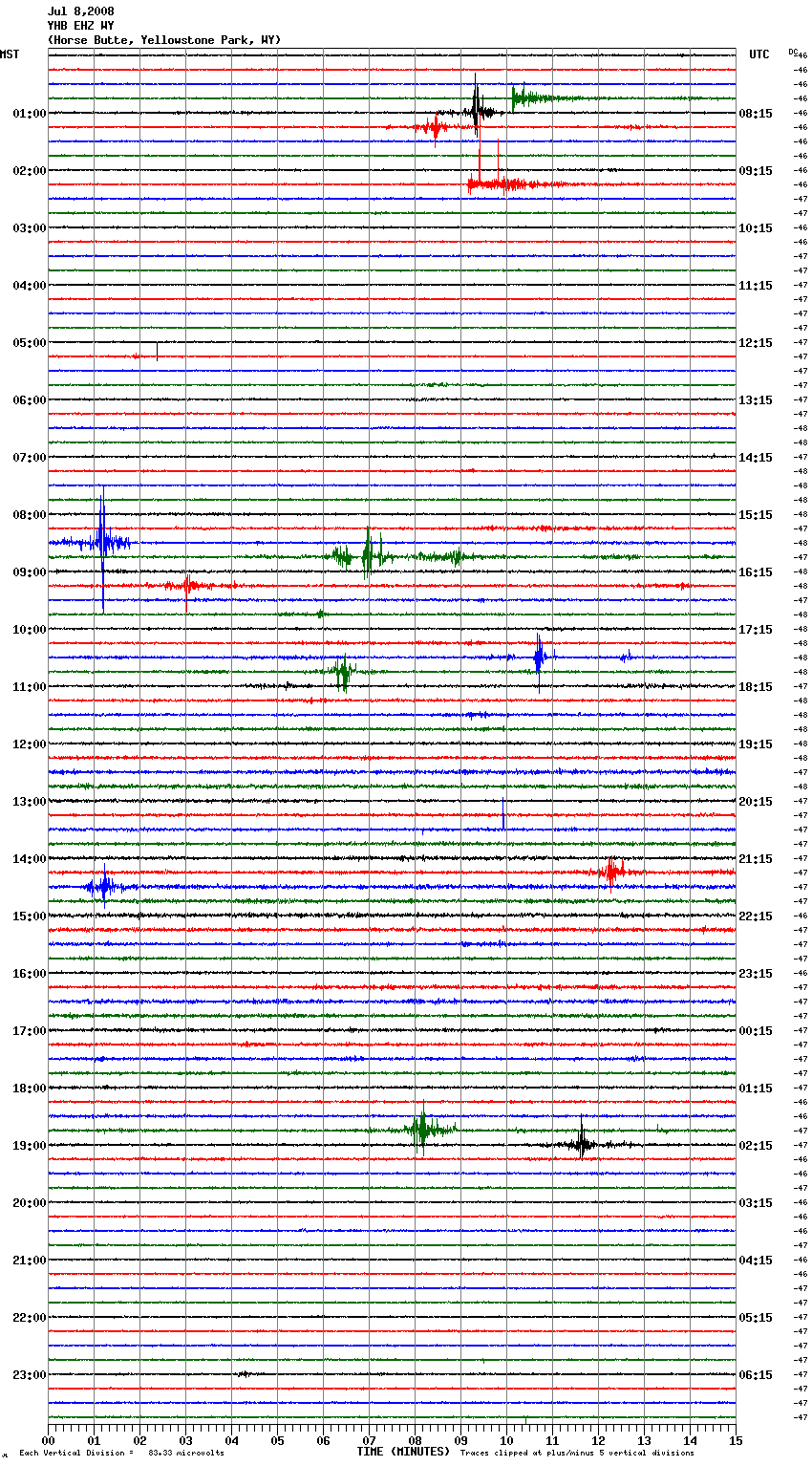Click minute 05 on the time axis
Viewport: 812px width, 1466px height.
277,1440
